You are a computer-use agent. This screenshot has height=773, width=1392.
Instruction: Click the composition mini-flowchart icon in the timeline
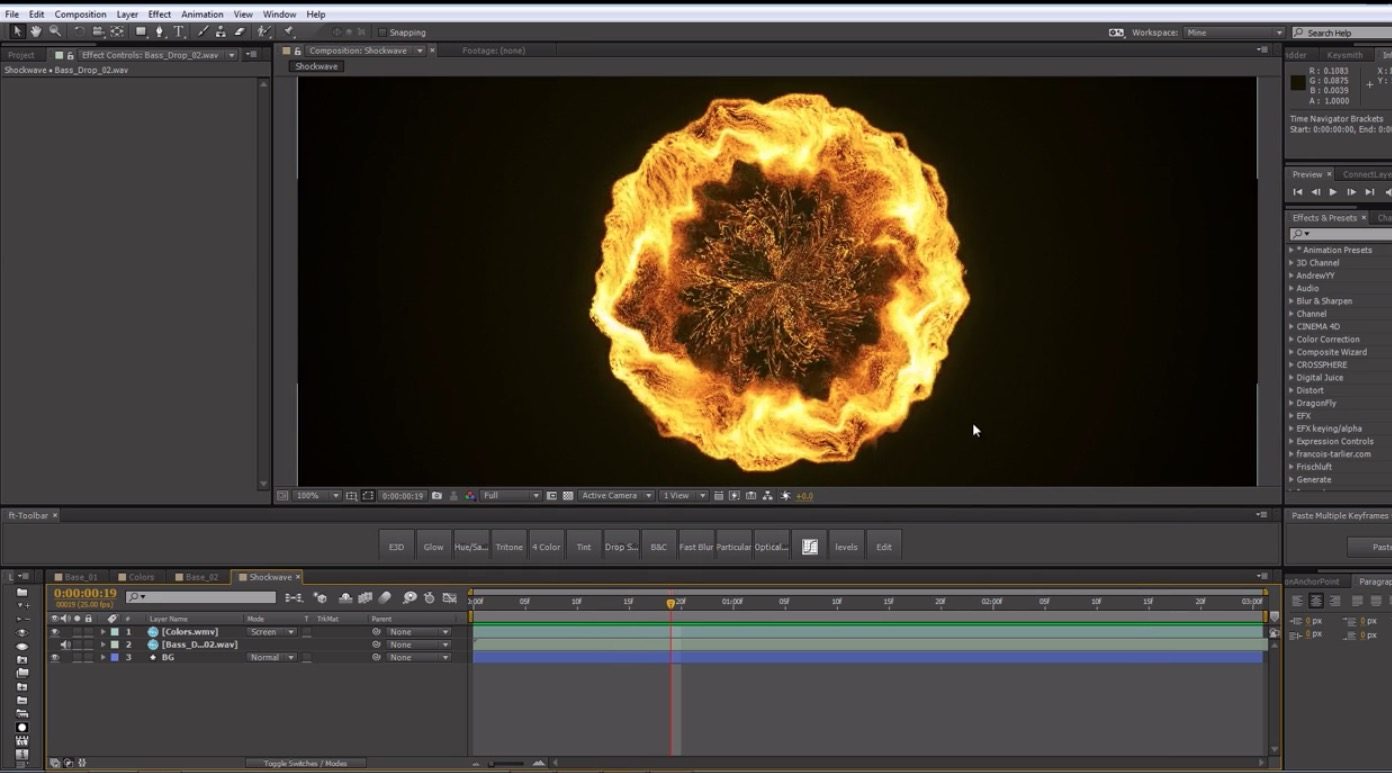pyautogui.click(x=294, y=598)
